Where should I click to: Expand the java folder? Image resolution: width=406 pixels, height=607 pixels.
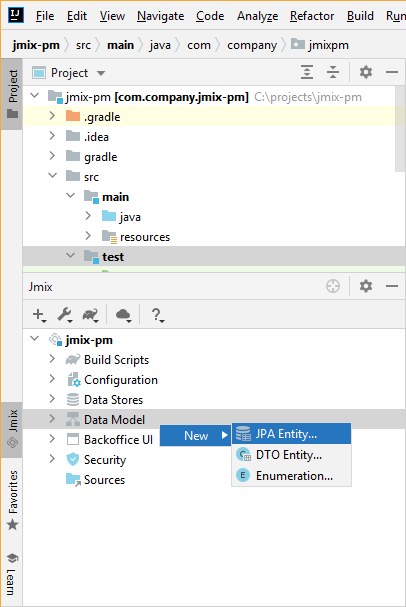click(x=88, y=215)
